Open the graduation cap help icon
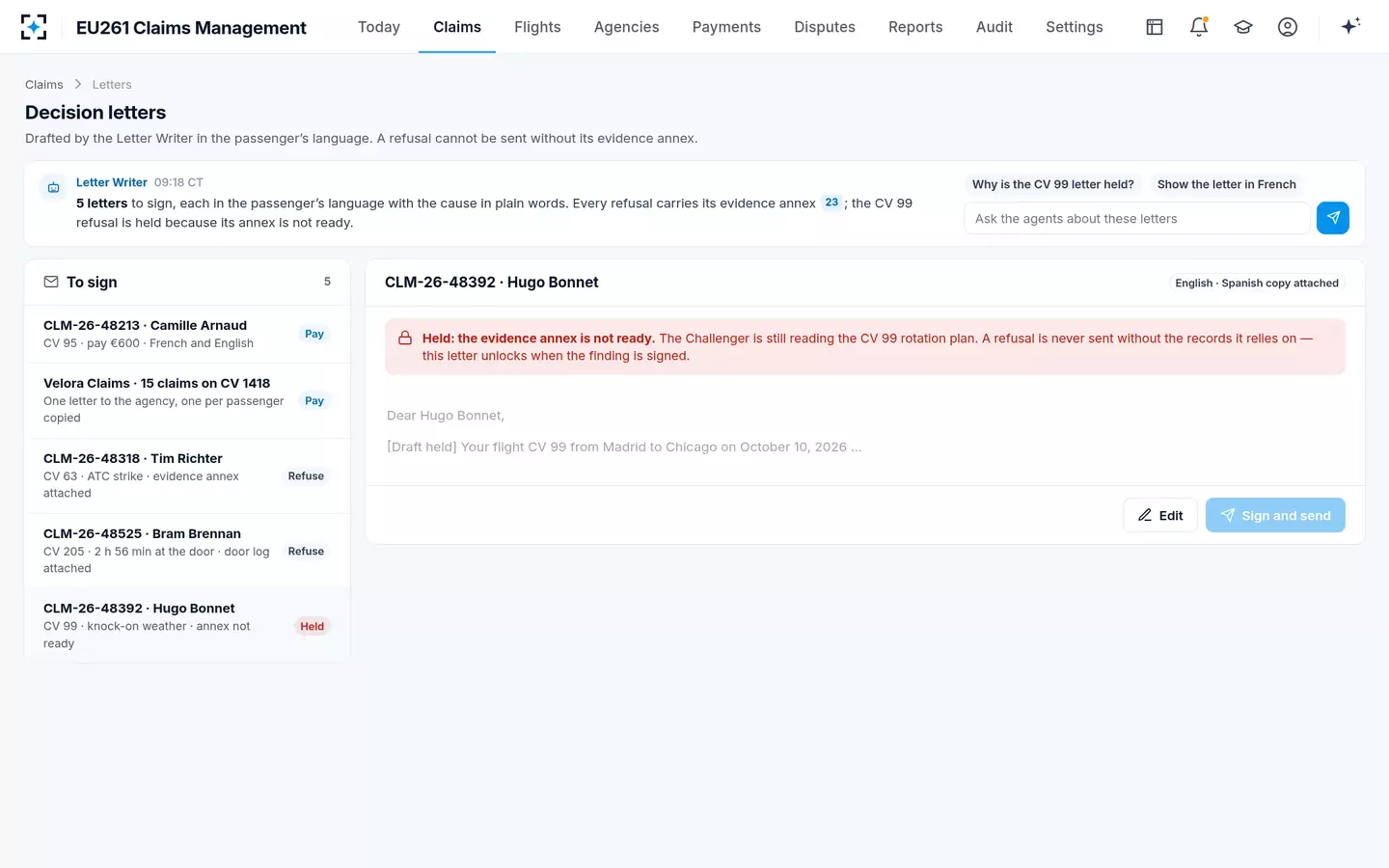 click(x=1243, y=27)
